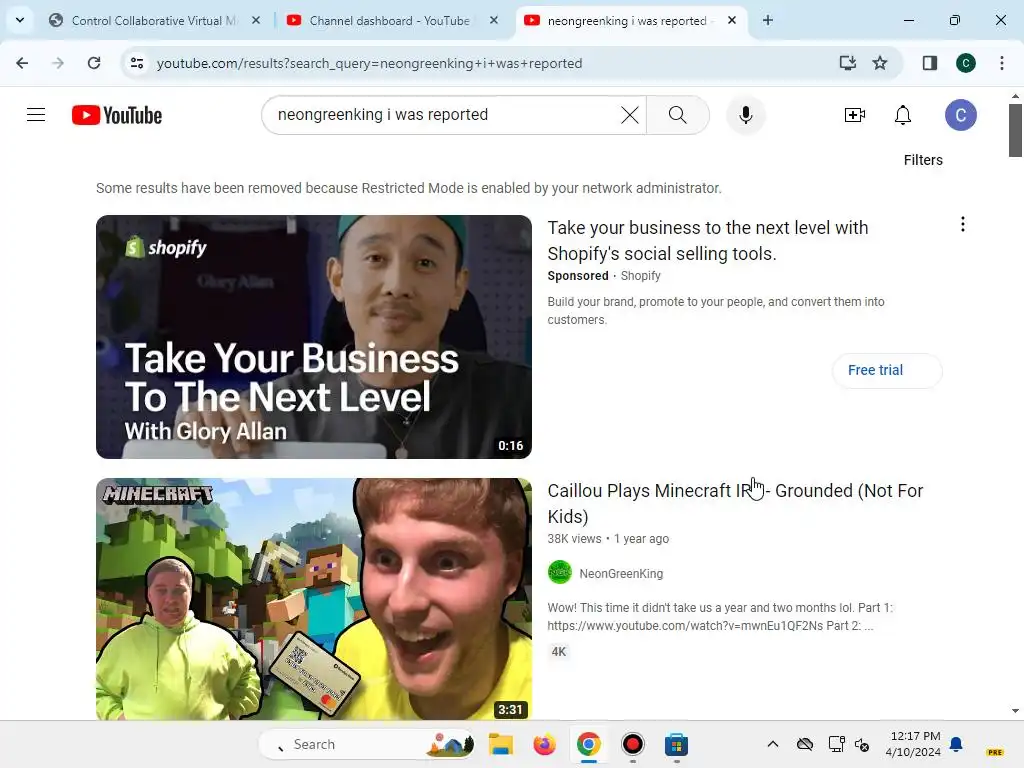This screenshot has width=1024, height=768.
Task: Start voice search with microphone icon
Action: (745, 115)
